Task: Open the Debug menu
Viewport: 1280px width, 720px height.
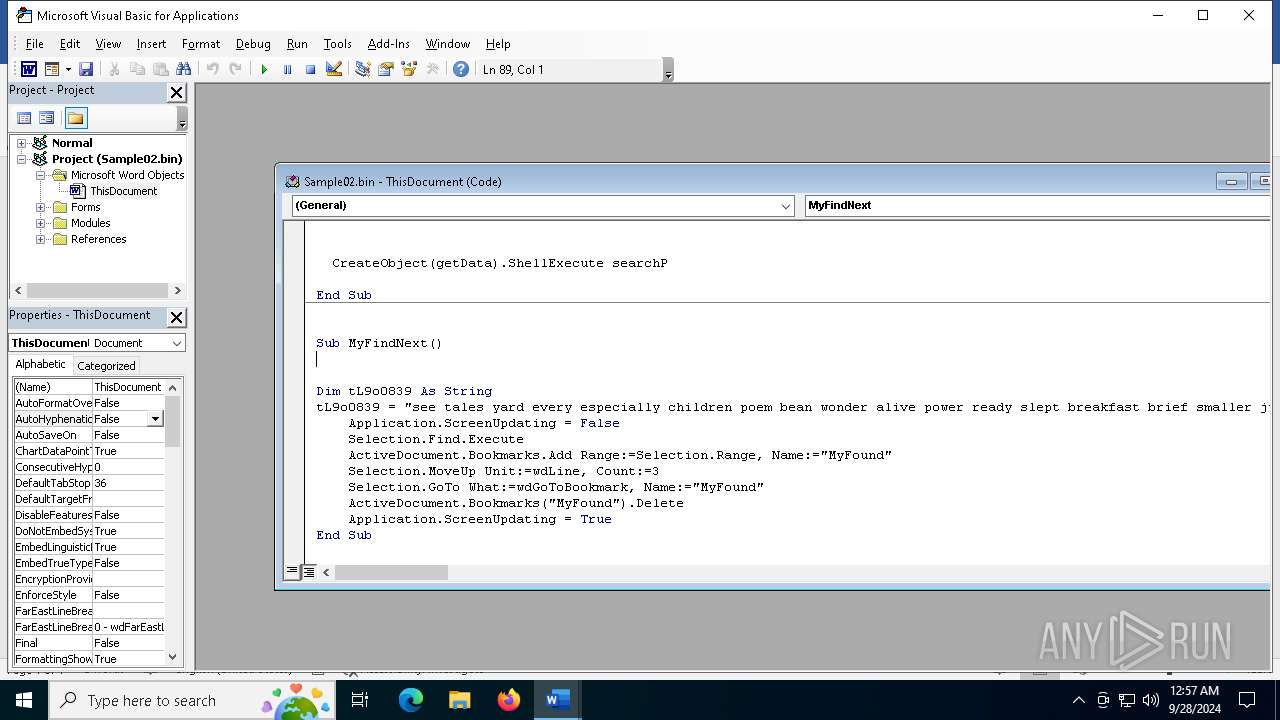Action: click(x=253, y=44)
